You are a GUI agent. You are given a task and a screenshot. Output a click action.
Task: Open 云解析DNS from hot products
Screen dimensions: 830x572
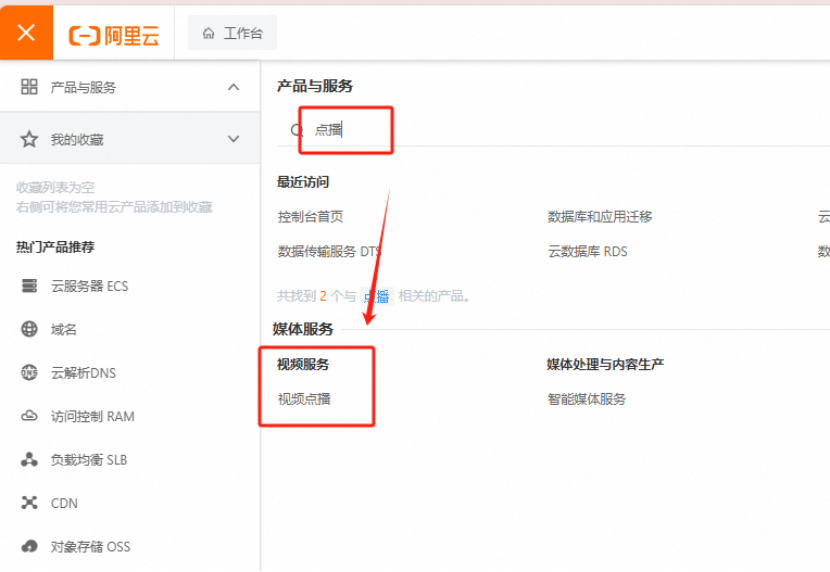point(83,373)
